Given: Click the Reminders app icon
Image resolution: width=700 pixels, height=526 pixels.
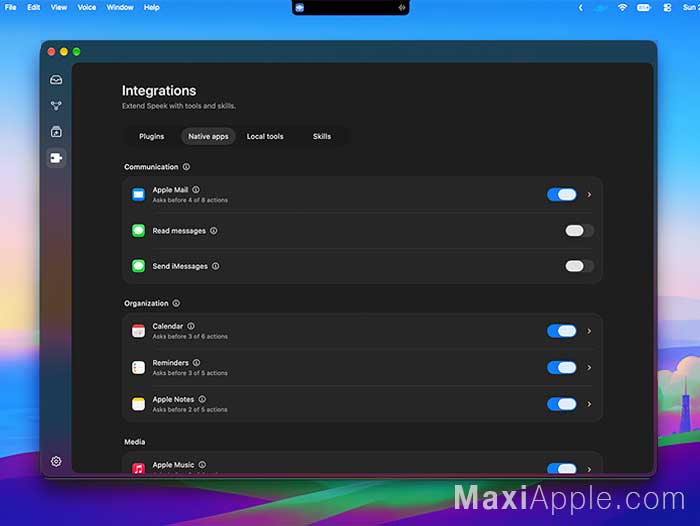Looking at the screenshot, I should click(138, 367).
